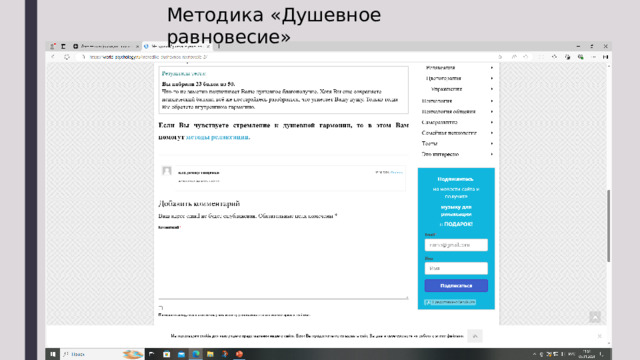Screen dimensions: 640x360
Task: Tick the save-my-name checkbox below comment box
Action: coord(161,308)
